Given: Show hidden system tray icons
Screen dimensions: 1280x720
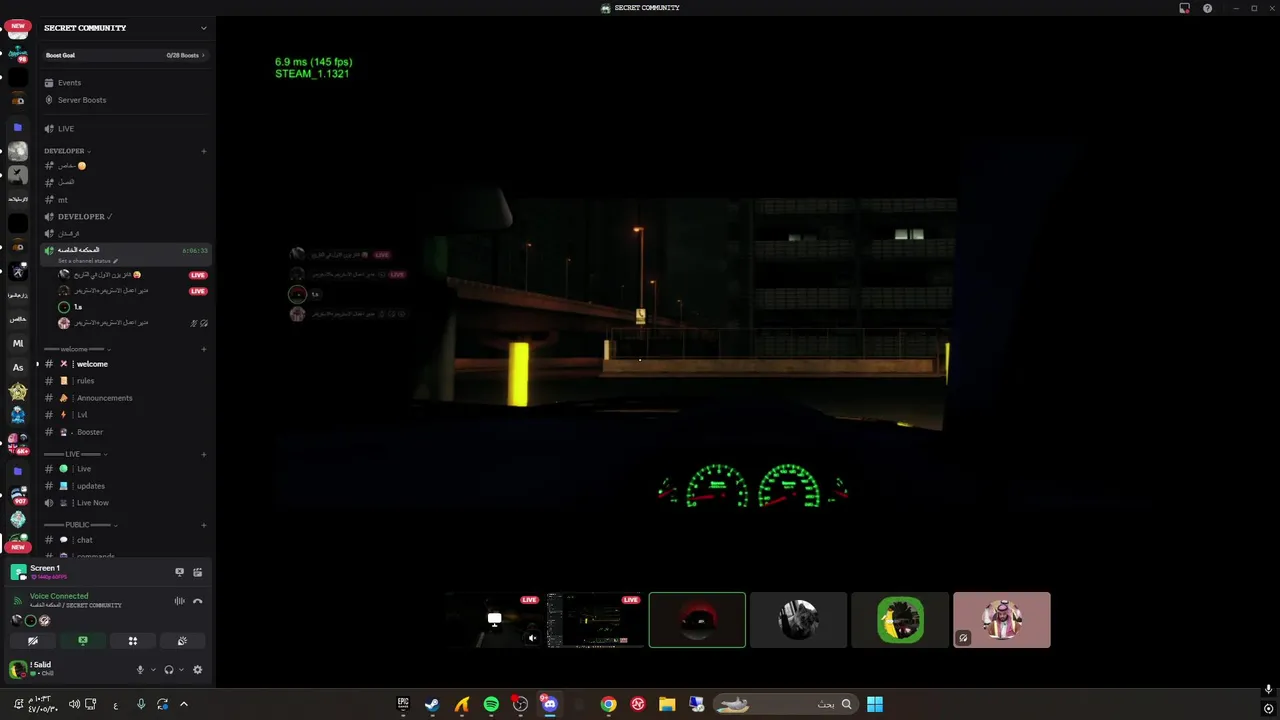Looking at the screenshot, I should 184,704.
